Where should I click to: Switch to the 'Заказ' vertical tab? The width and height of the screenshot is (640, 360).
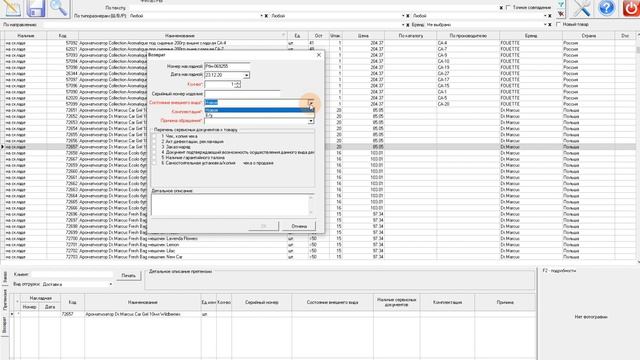pos(5,277)
